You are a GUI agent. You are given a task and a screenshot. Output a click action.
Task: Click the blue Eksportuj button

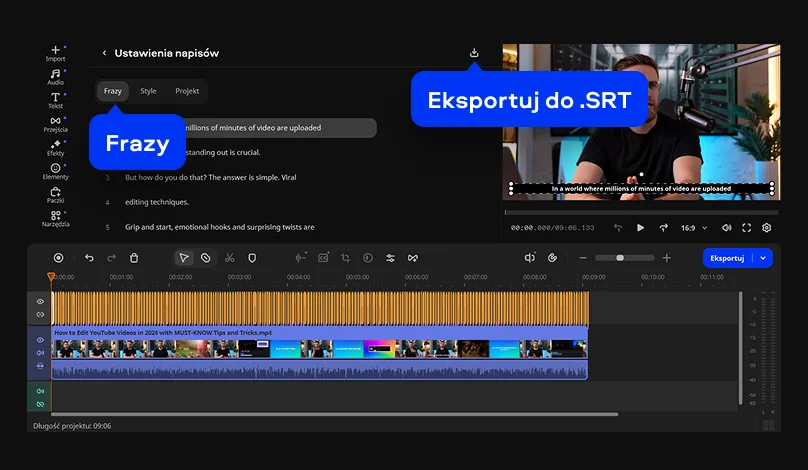click(x=726, y=258)
